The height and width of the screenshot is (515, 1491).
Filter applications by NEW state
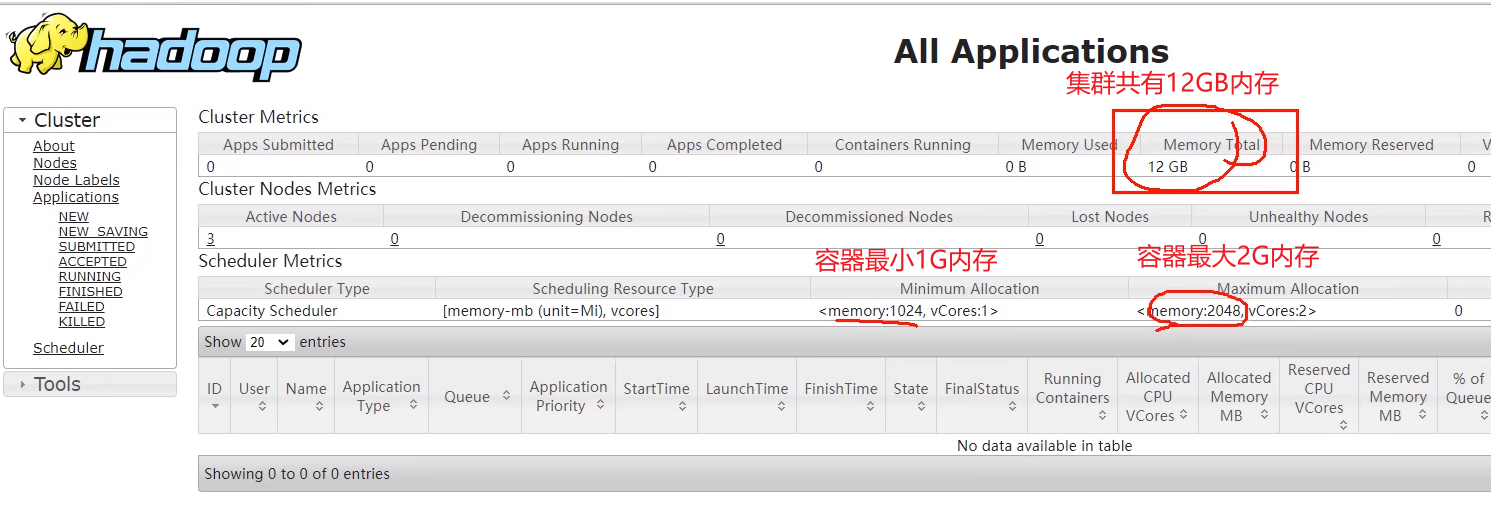tap(74, 216)
